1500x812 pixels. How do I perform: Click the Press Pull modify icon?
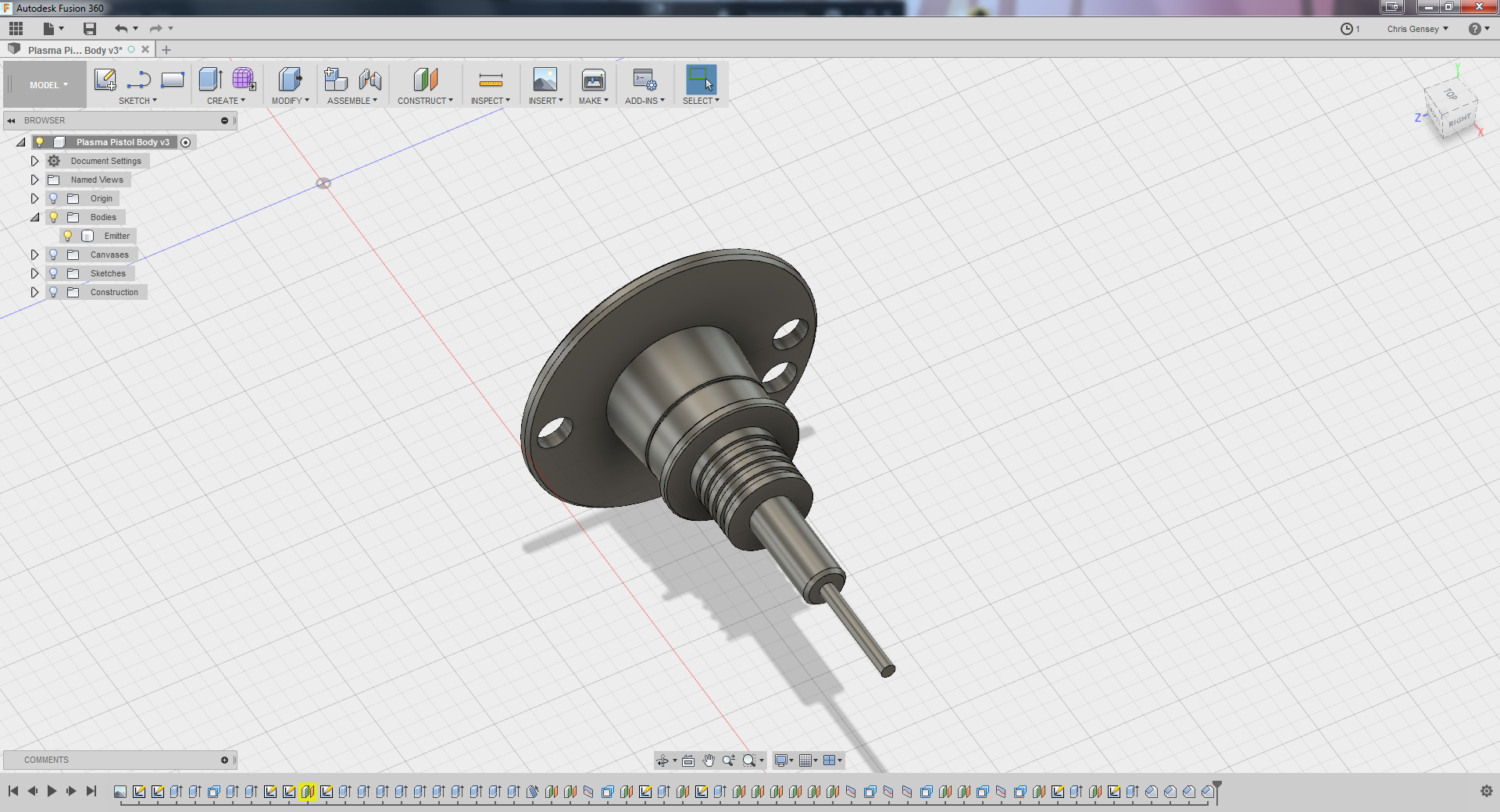pyautogui.click(x=290, y=80)
